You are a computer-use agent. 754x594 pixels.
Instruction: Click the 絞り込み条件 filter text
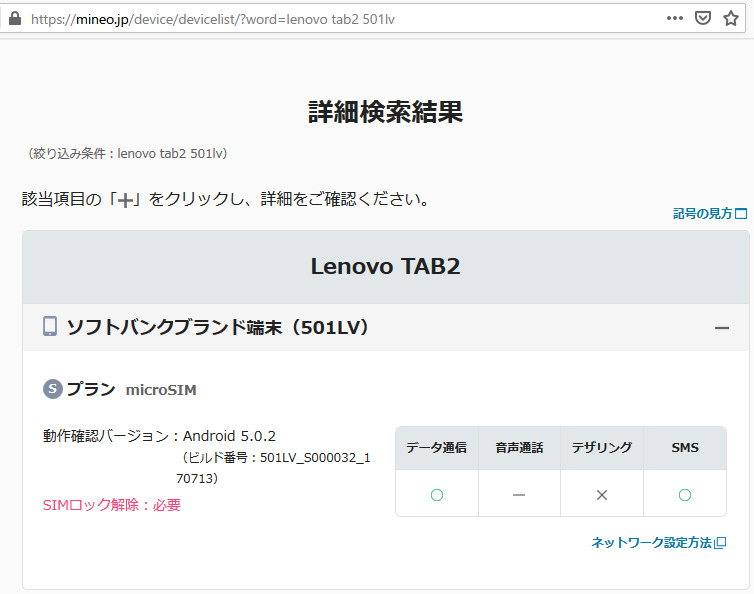pyautogui.click(x=126, y=153)
